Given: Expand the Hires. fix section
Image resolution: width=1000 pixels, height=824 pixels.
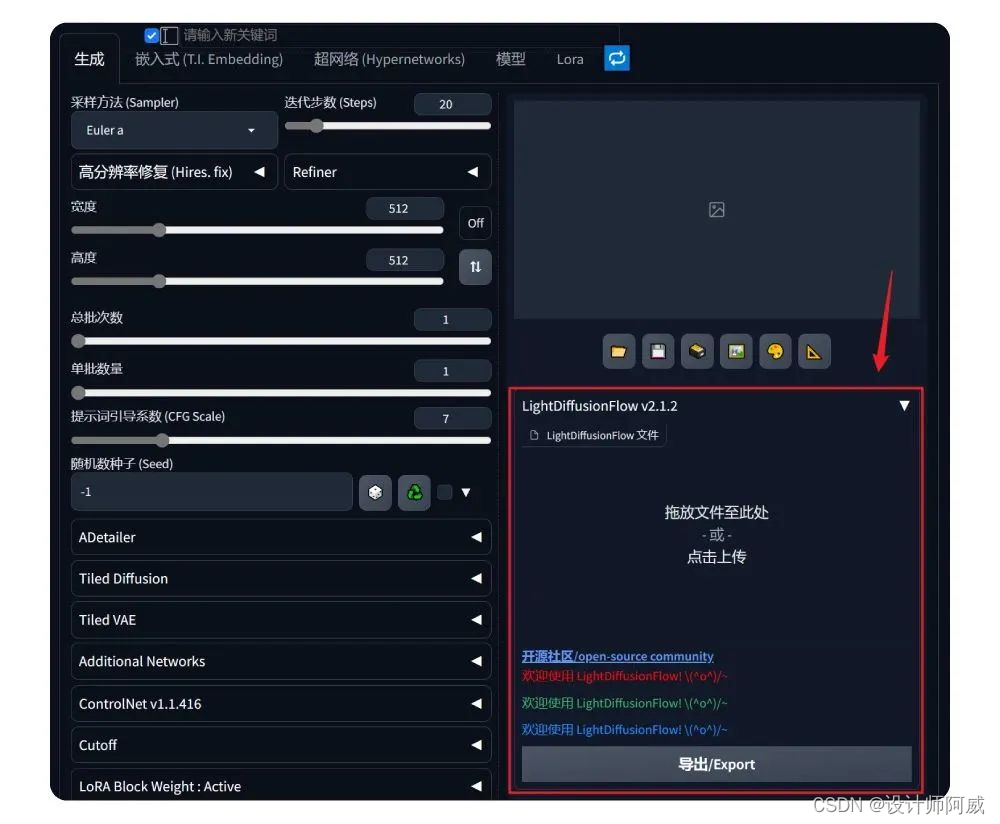Looking at the screenshot, I should 174,172.
